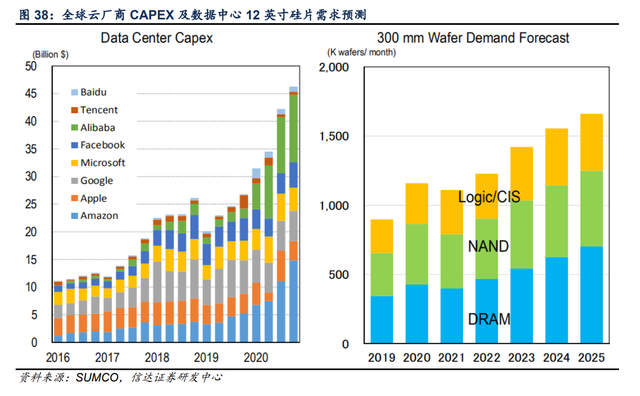Click the '2020' x-axis label in Capex chart
Viewport: 640px width, 396px height.
pos(256,358)
